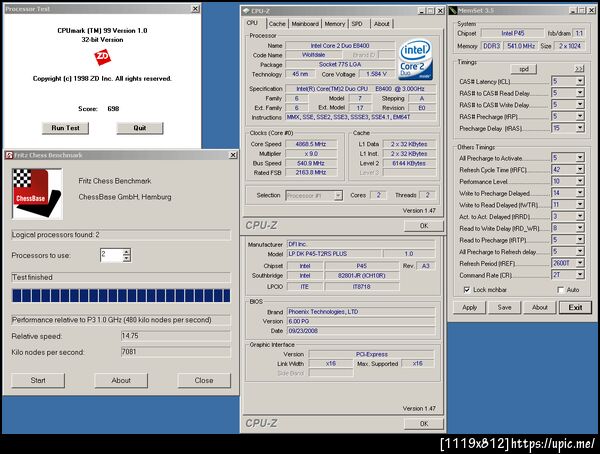The width and height of the screenshot is (600, 454).
Task: Increase Processors to use with spinner up arrow
Action: (x=127, y=252)
